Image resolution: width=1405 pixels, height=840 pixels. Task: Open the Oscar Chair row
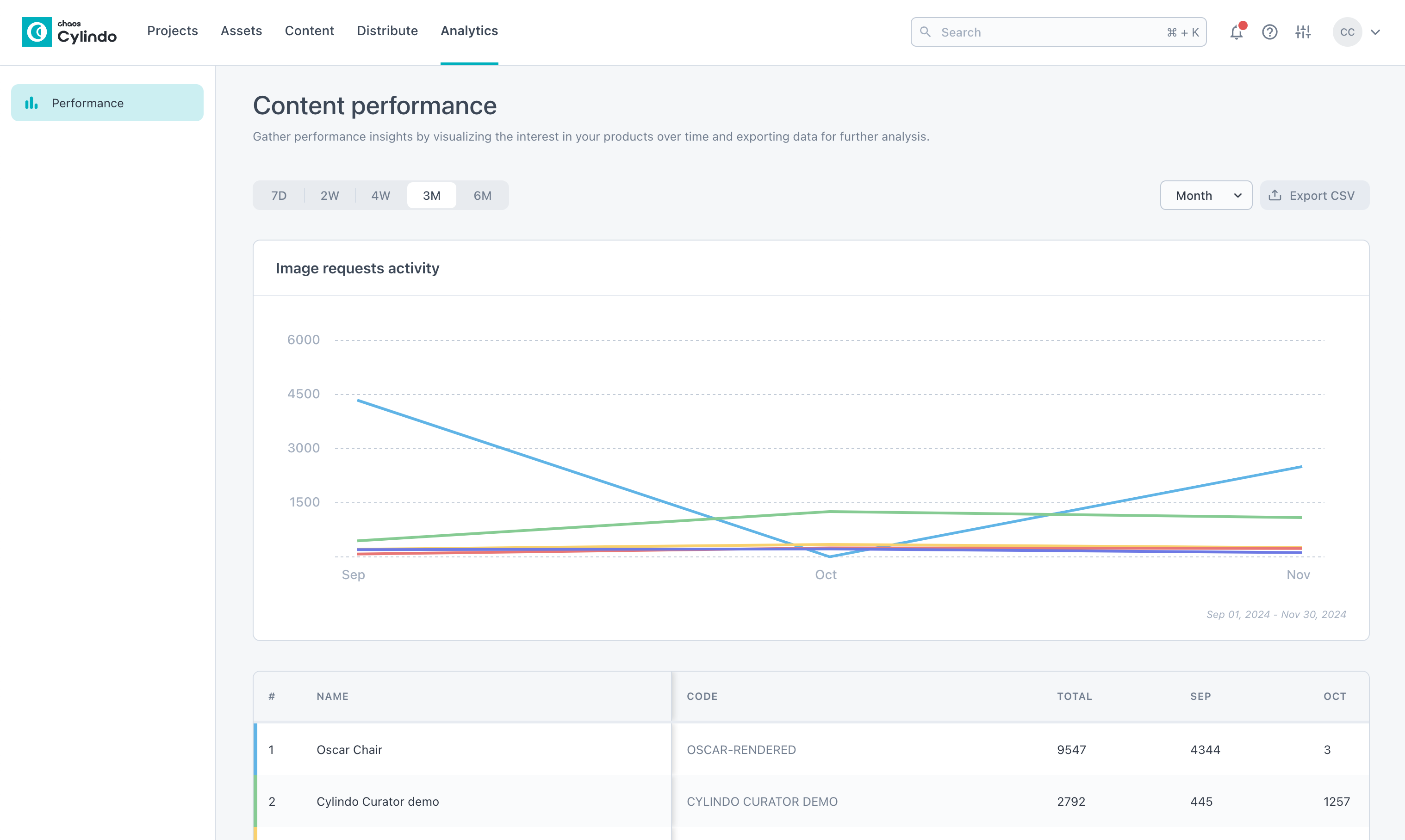click(x=349, y=749)
